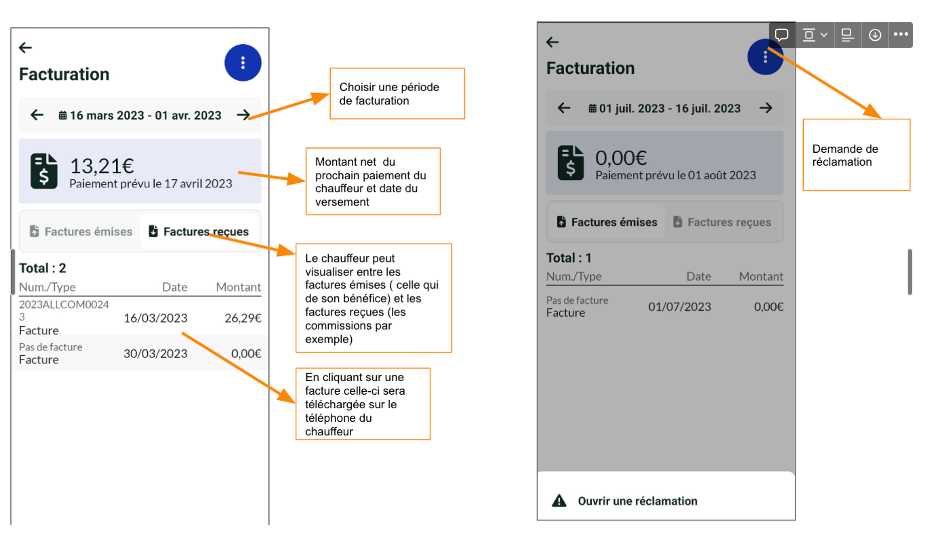
Task: Click Paiement prévu le 01 août 2023 text
Action: click(x=676, y=175)
